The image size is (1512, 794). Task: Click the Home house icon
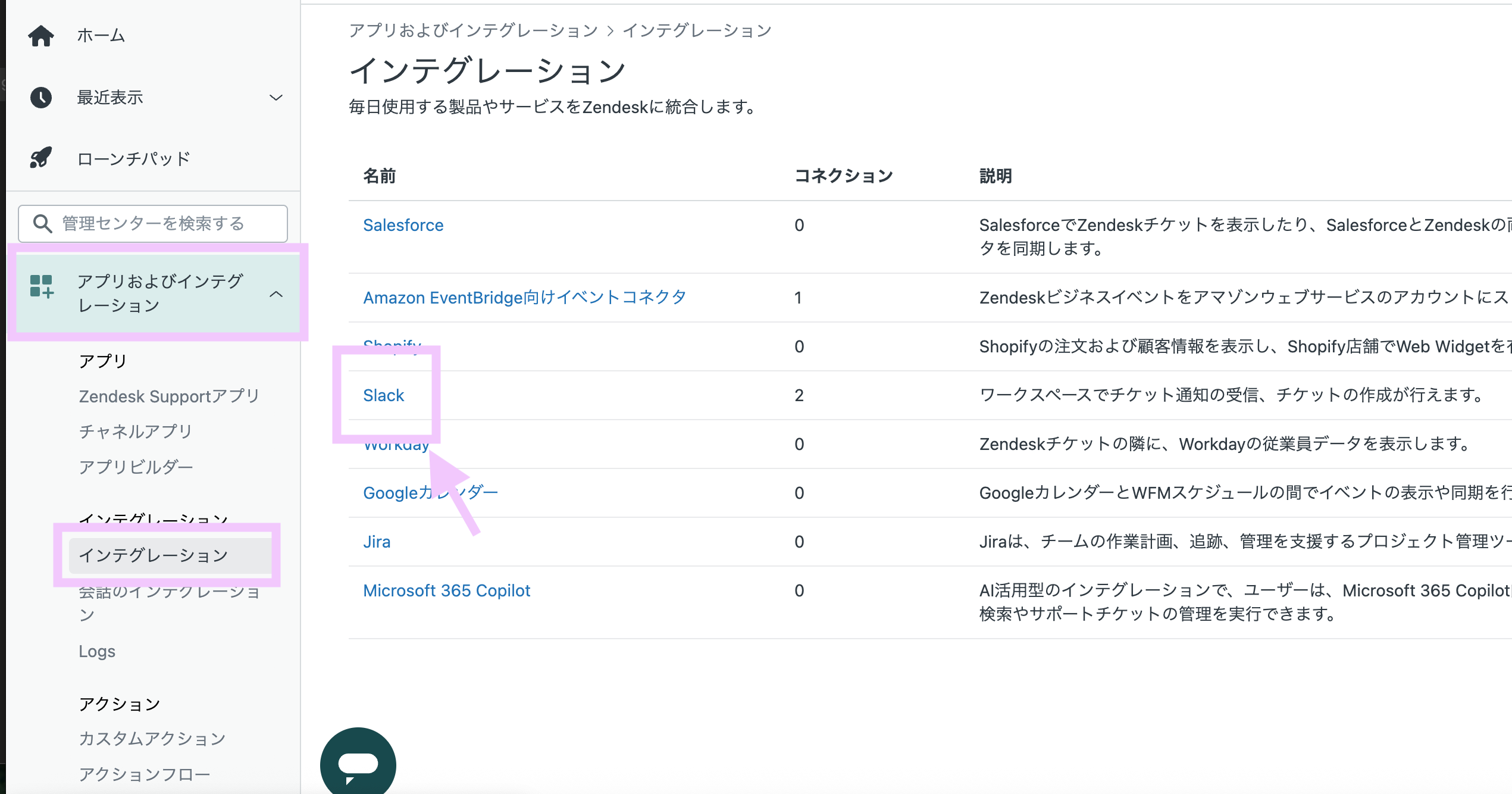[x=41, y=36]
